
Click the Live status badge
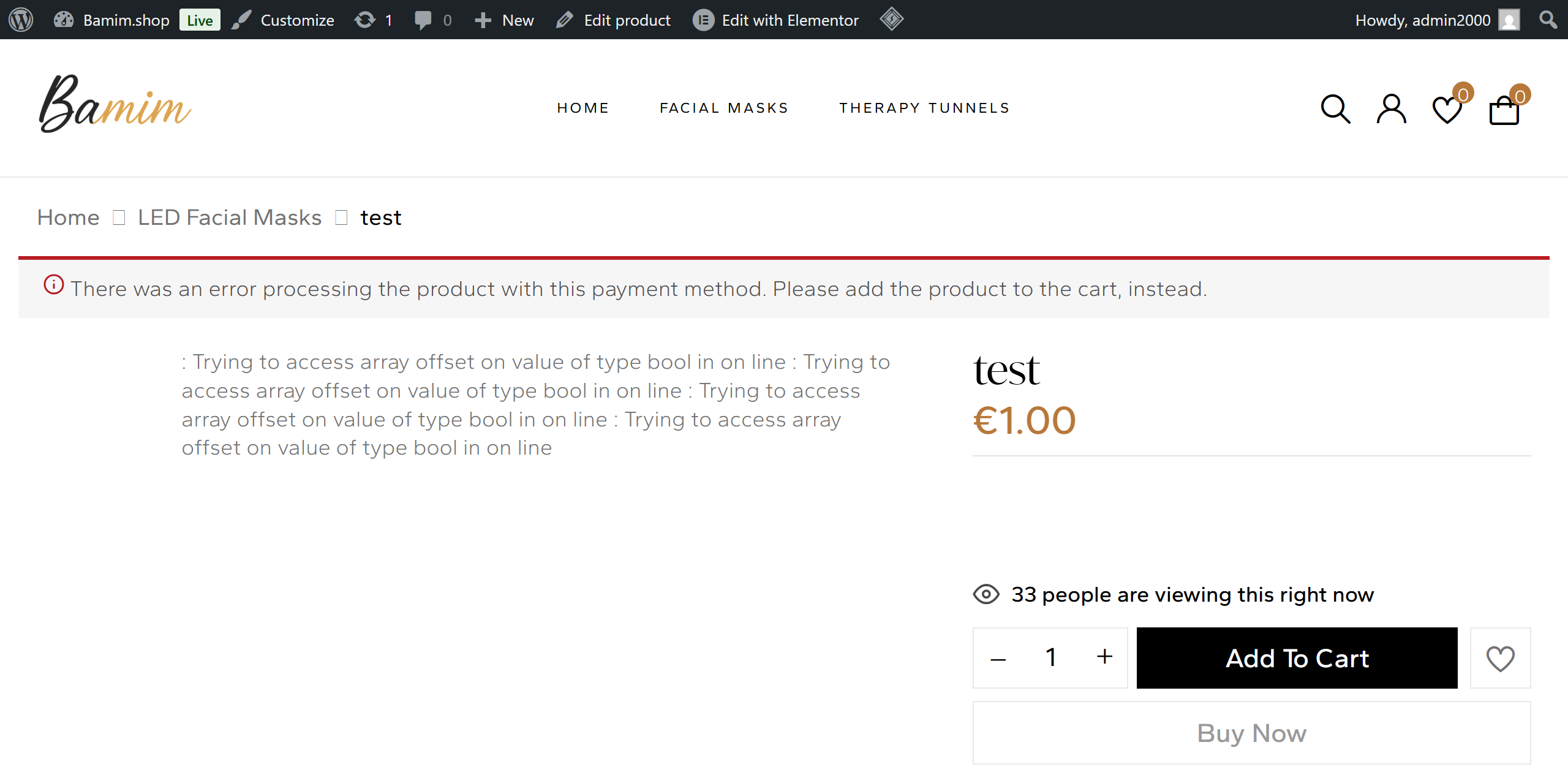point(200,20)
